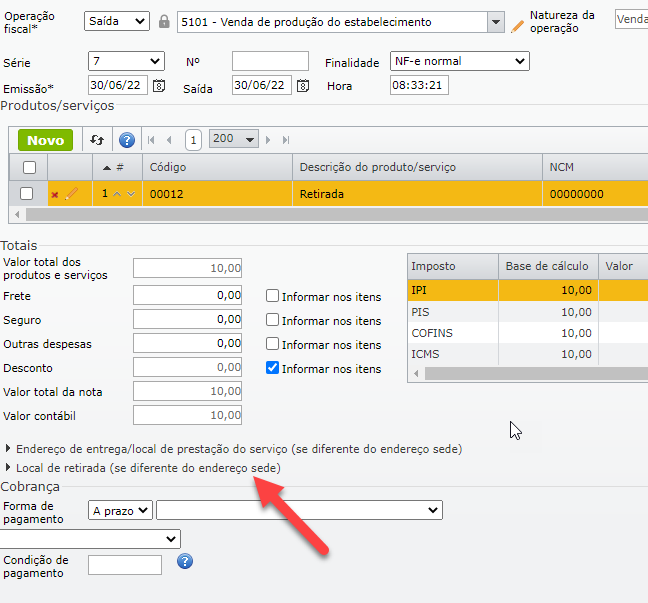
Task: Click the help icon beside Condição de pagamento
Action: [185, 561]
